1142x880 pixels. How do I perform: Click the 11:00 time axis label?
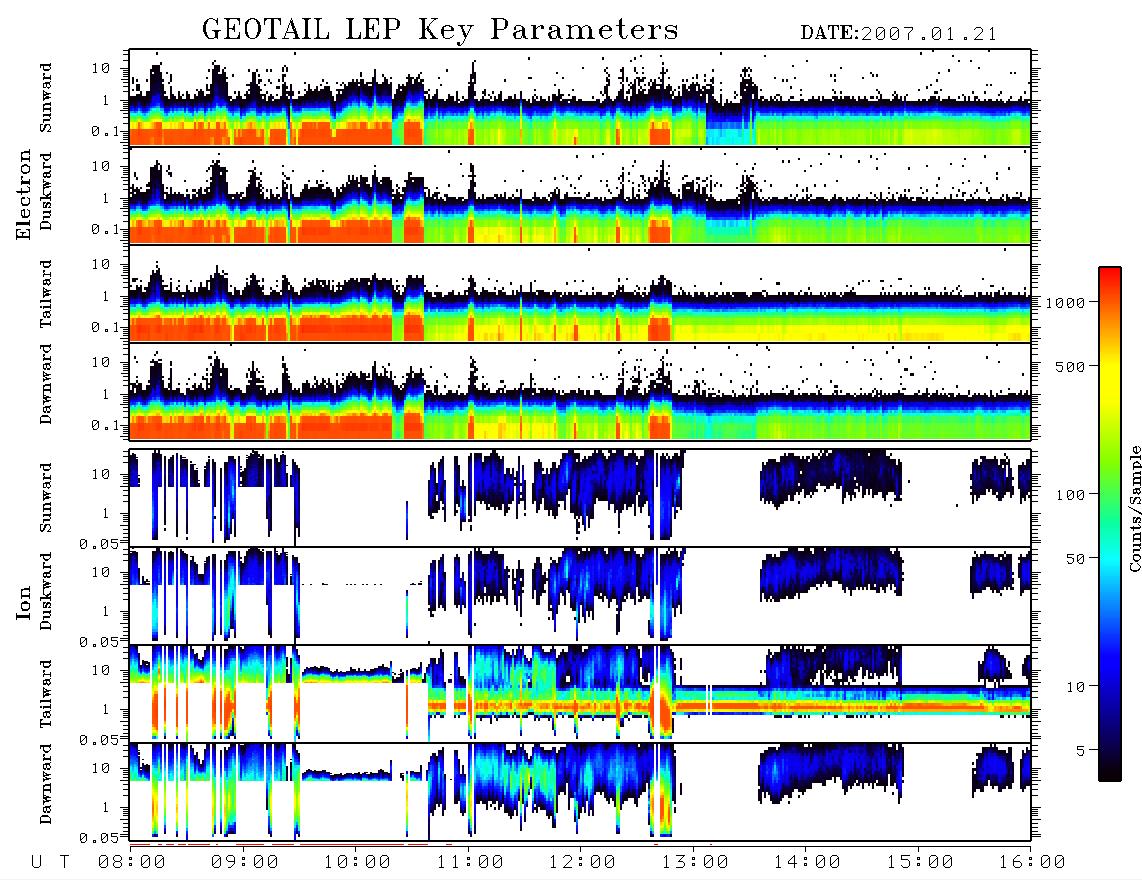(470, 863)
